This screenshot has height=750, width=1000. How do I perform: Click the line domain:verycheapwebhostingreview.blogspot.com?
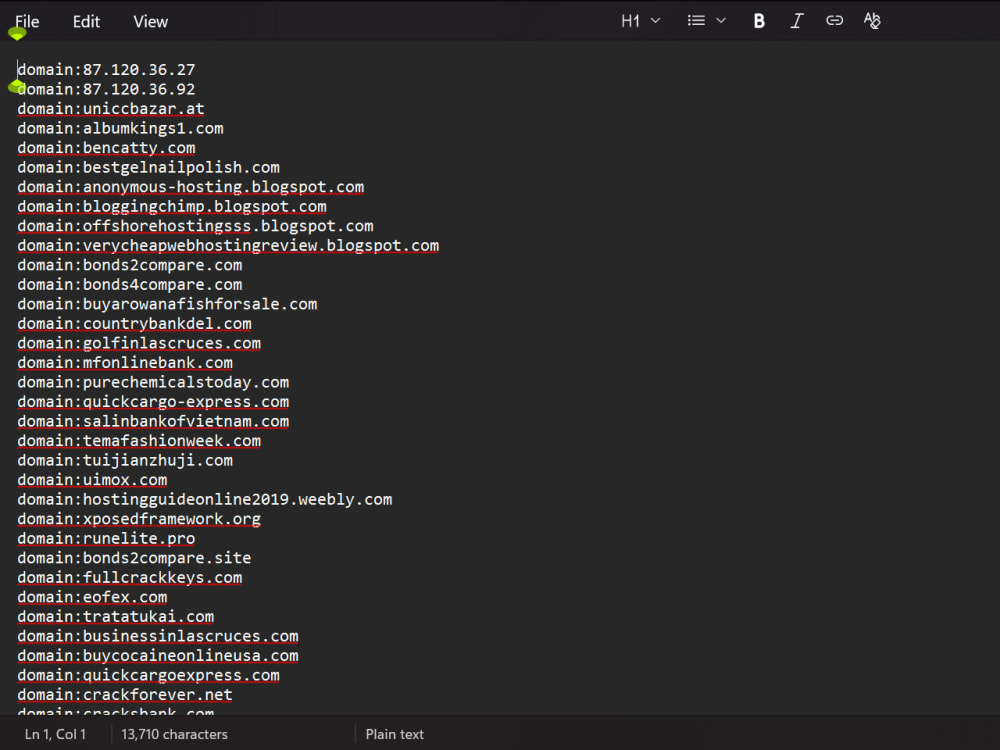coord(228,246)
